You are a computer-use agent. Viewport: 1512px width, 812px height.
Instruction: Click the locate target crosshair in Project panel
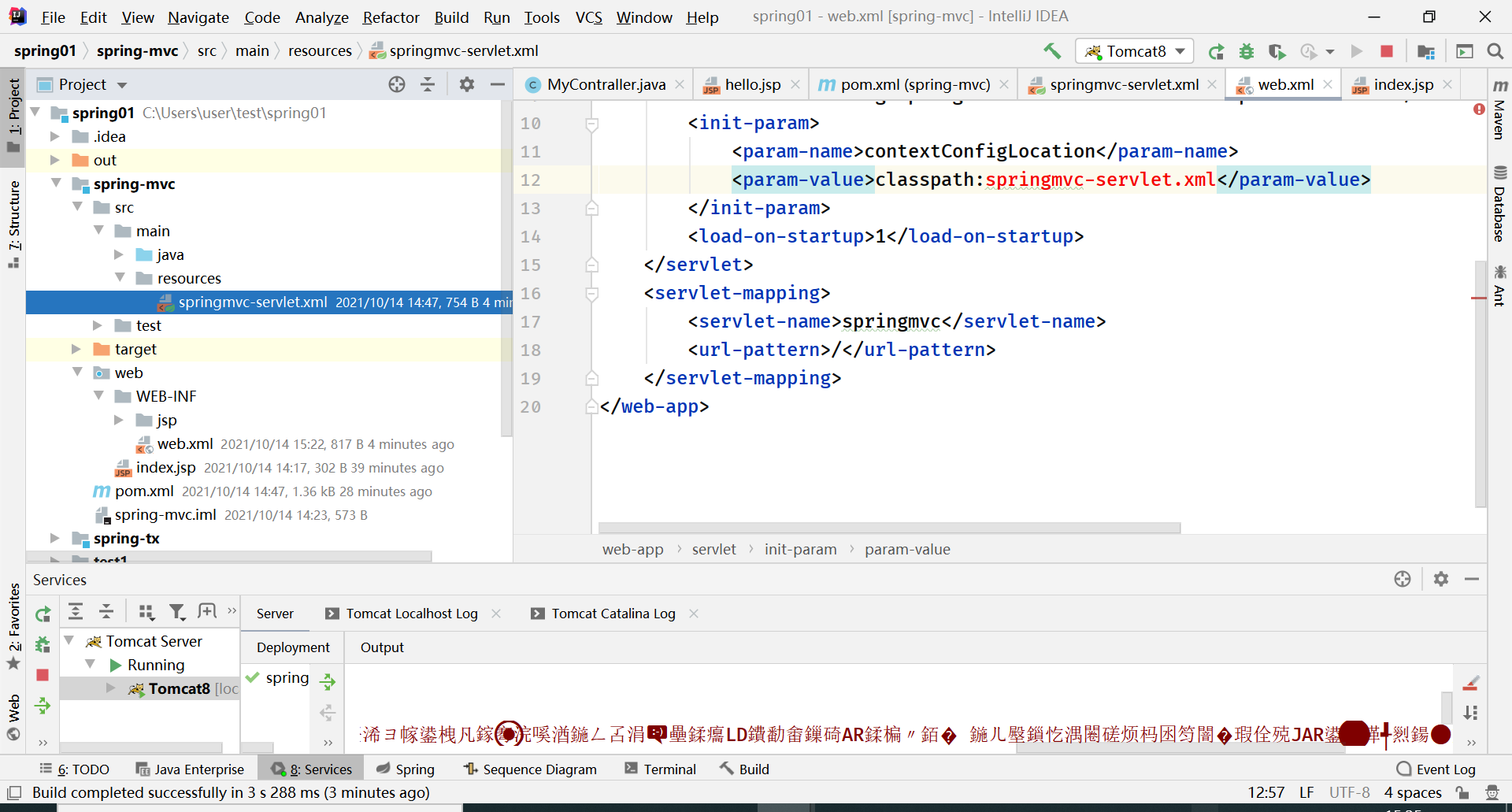pos(397,84)
